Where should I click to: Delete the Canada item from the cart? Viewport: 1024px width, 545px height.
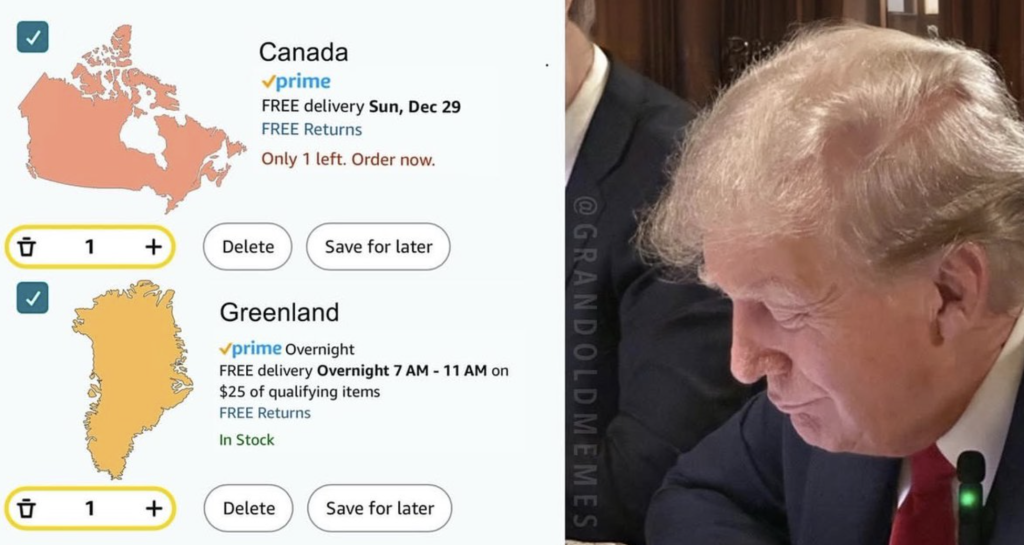pos(248,247)
